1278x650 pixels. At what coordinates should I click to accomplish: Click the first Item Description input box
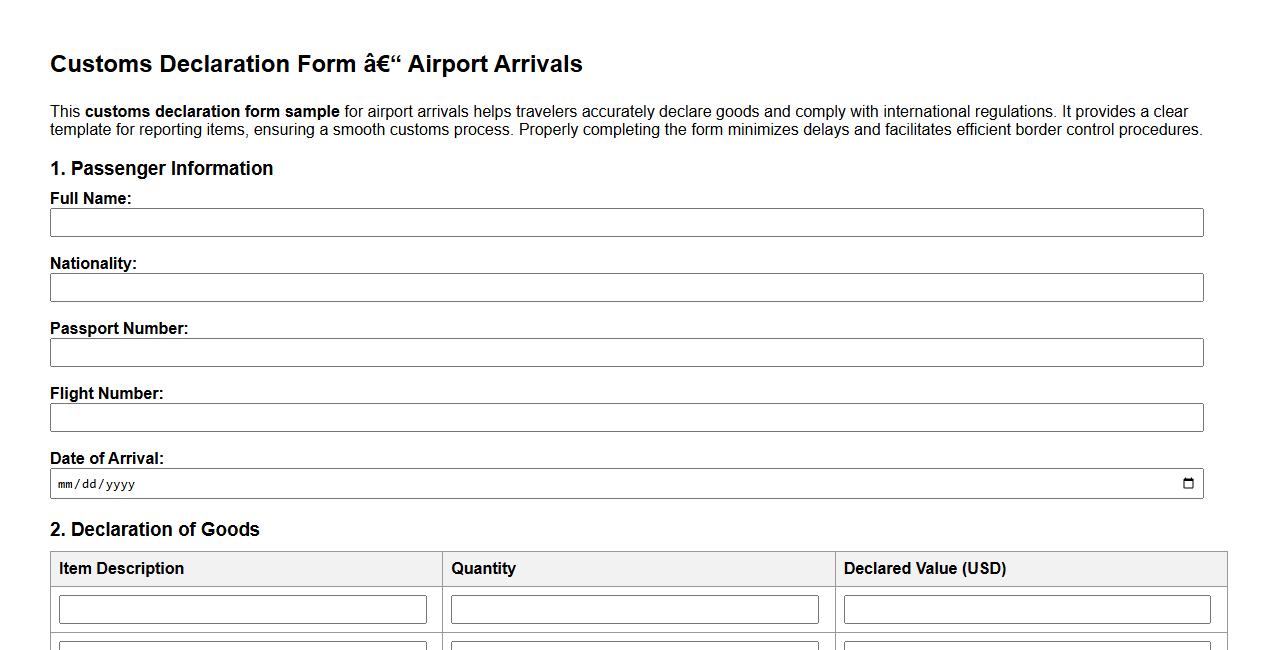click(x=242, y=608)
